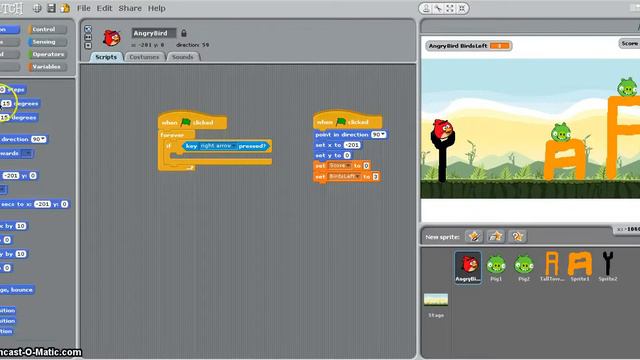Screen dimensions: 640x360
Task: Click the red bird on the stage
Action: tap(443, 130)
